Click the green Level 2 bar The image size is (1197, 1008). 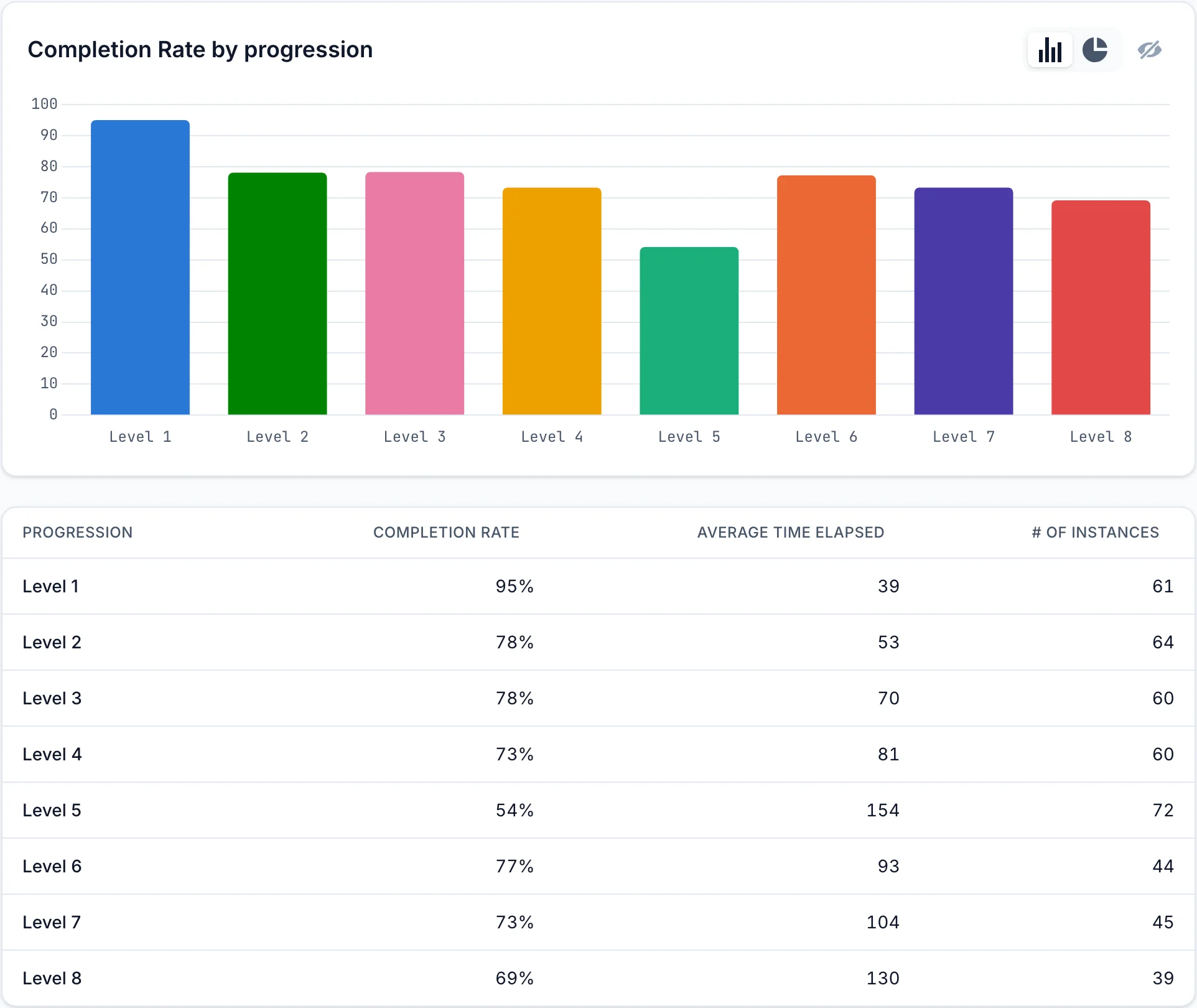pyautogui.click(x=277, y=294)
